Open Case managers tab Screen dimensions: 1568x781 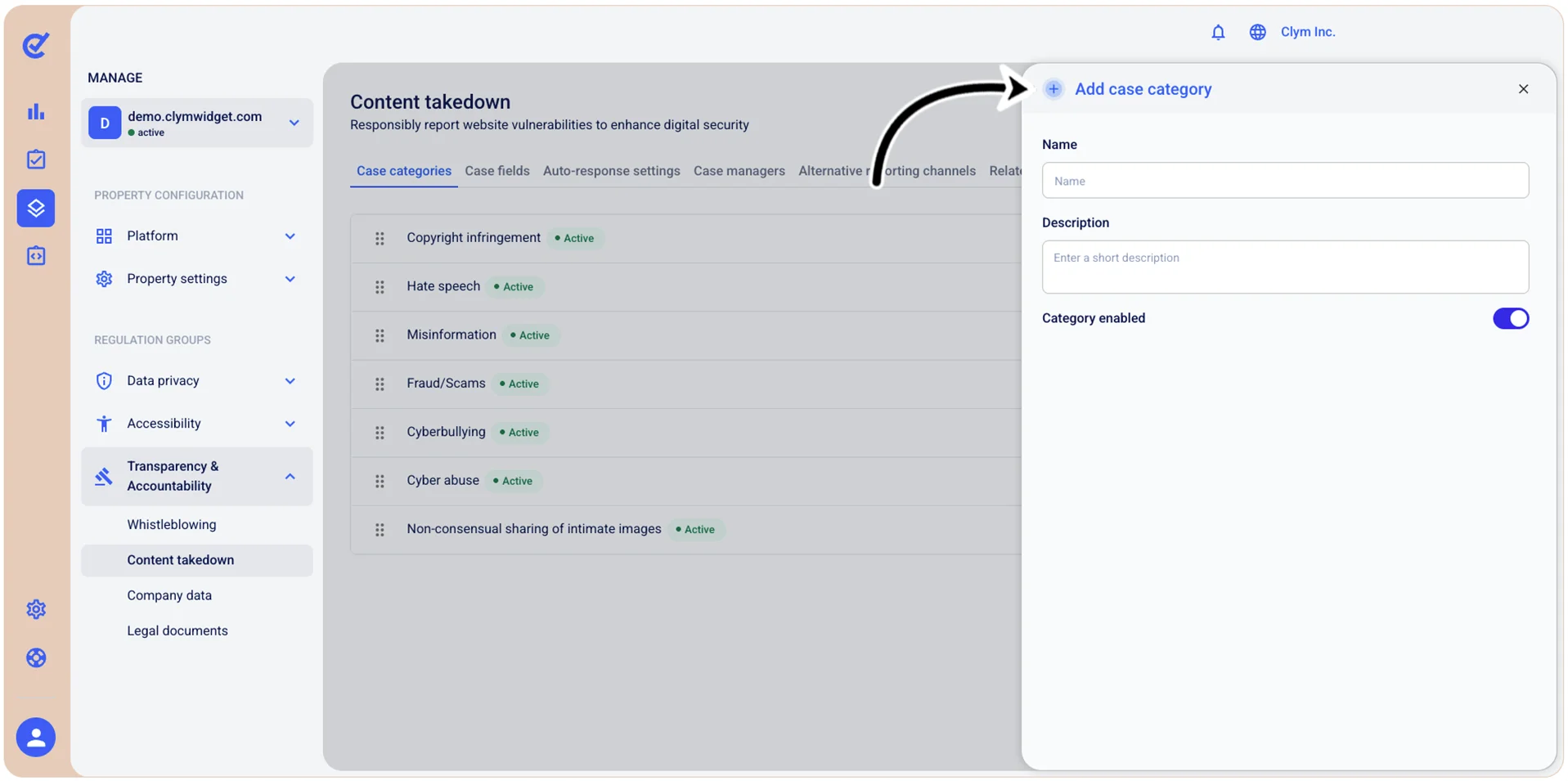(739, 171)
